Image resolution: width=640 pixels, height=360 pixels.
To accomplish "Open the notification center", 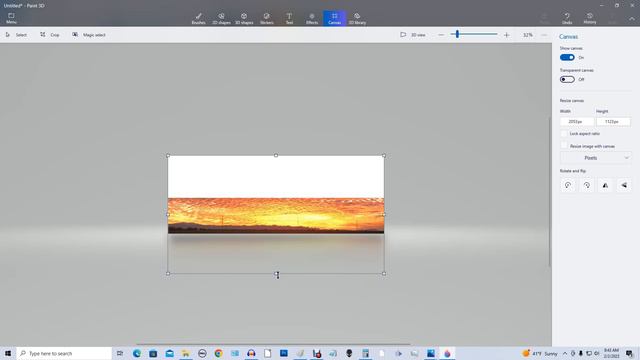I will [630, 353].
